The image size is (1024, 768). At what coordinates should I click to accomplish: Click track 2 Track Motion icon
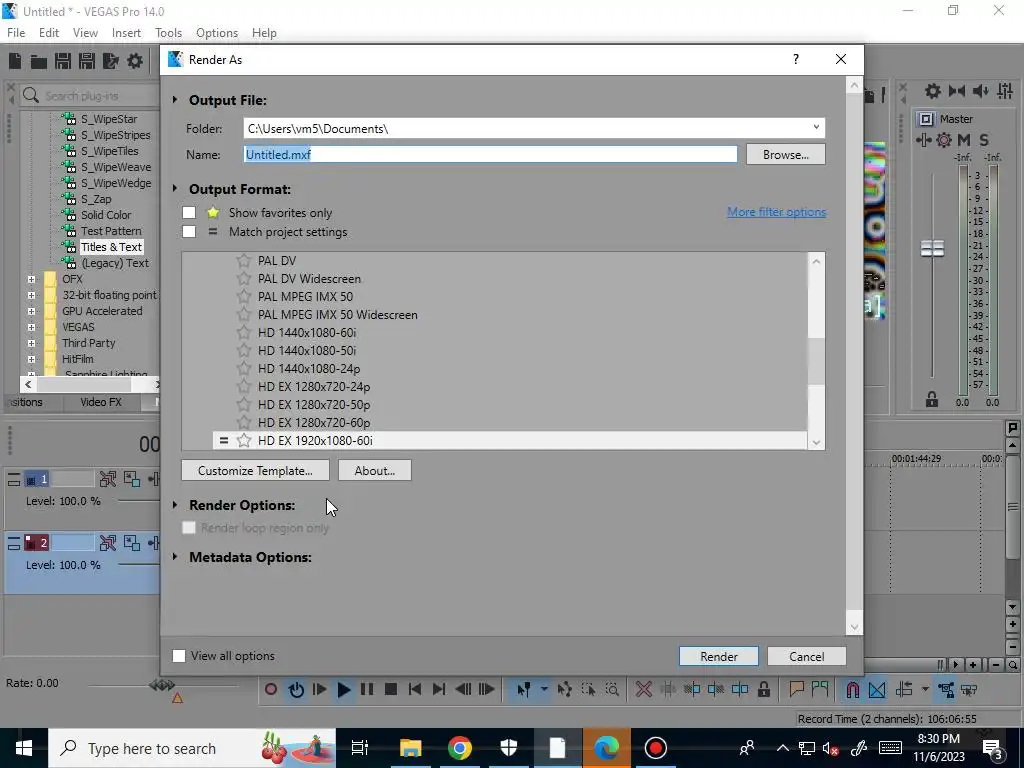pos(132,543)
